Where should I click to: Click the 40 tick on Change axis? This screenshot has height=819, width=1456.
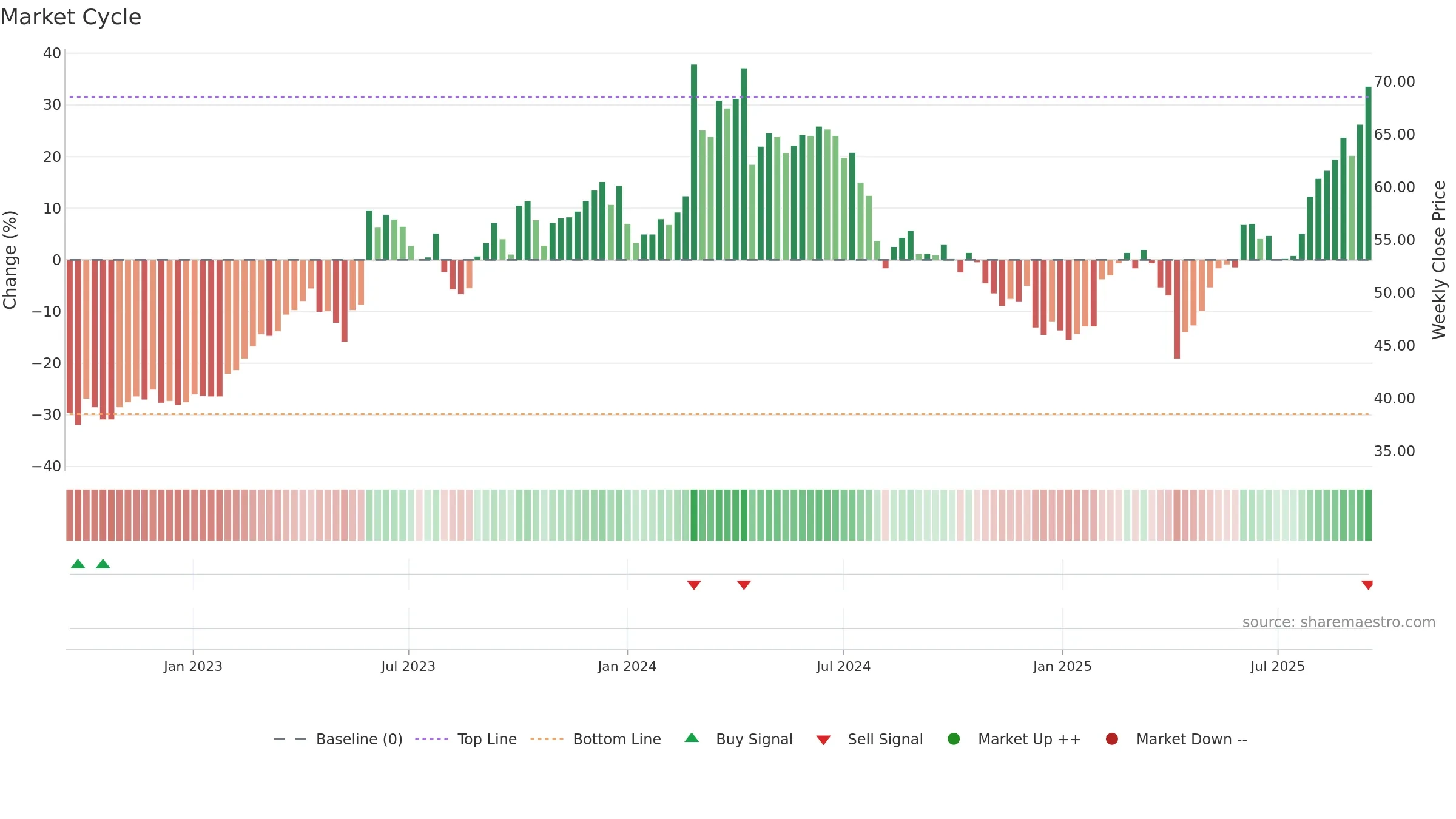click(x=52, y=53)
